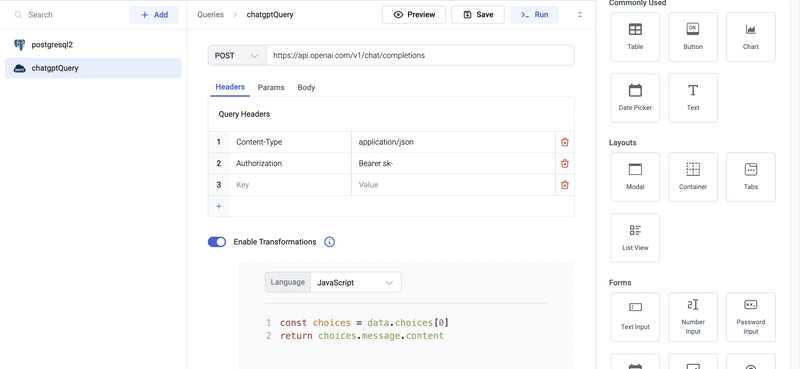Select the Button widget
800x369 pixels.
pos(693,37)
